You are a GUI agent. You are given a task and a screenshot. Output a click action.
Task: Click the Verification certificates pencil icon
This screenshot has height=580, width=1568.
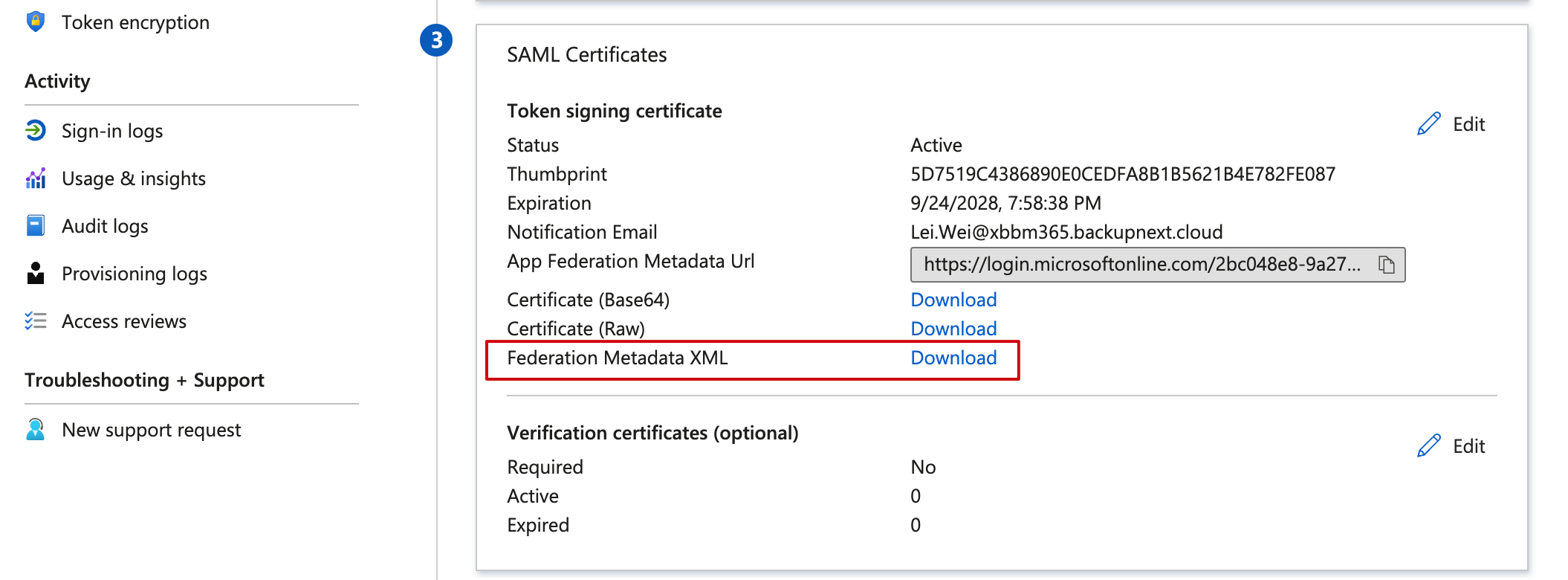click(1428, 446)
